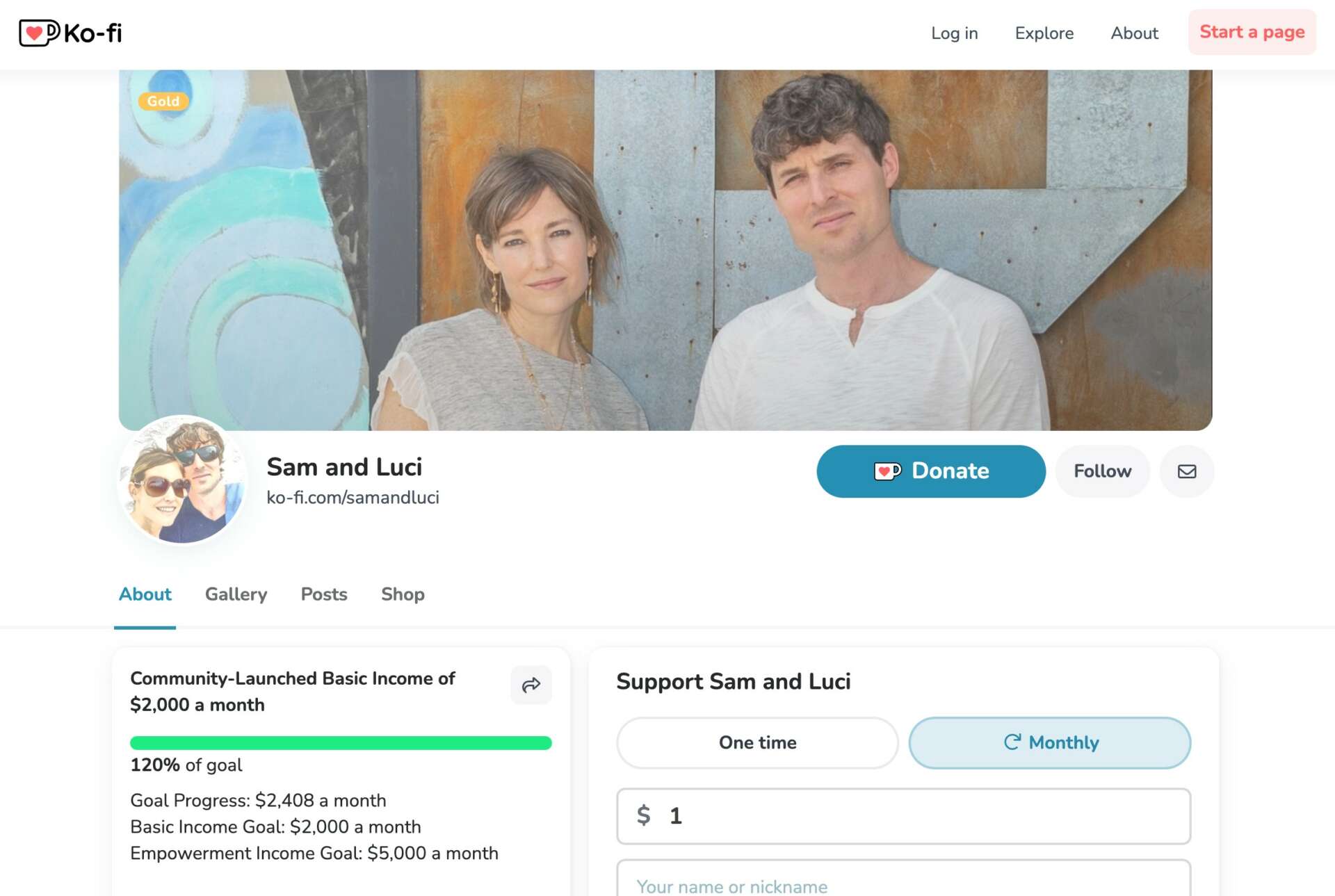Open the Log in link

click(x=954, y=33)
